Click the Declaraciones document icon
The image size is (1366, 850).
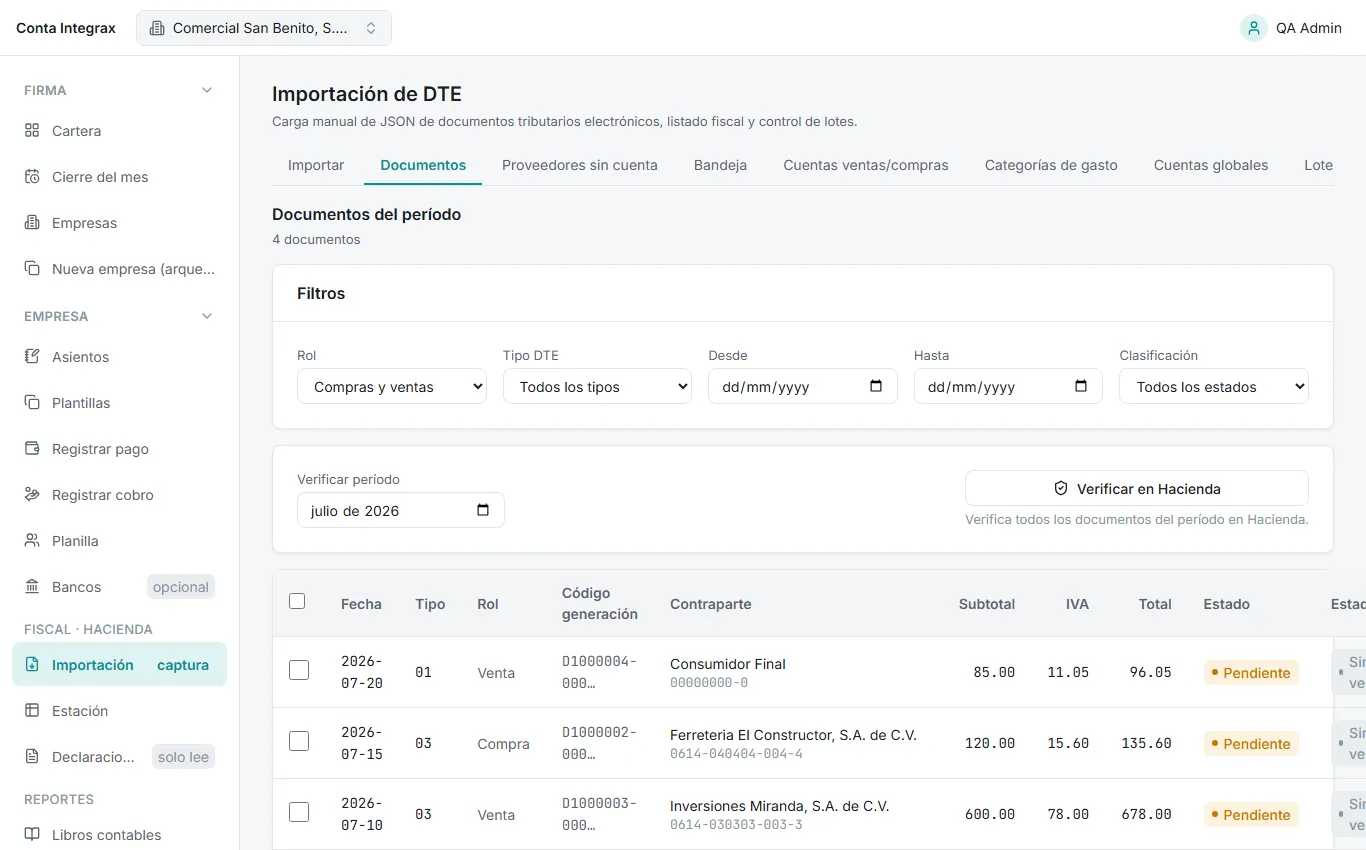(32, 757)
